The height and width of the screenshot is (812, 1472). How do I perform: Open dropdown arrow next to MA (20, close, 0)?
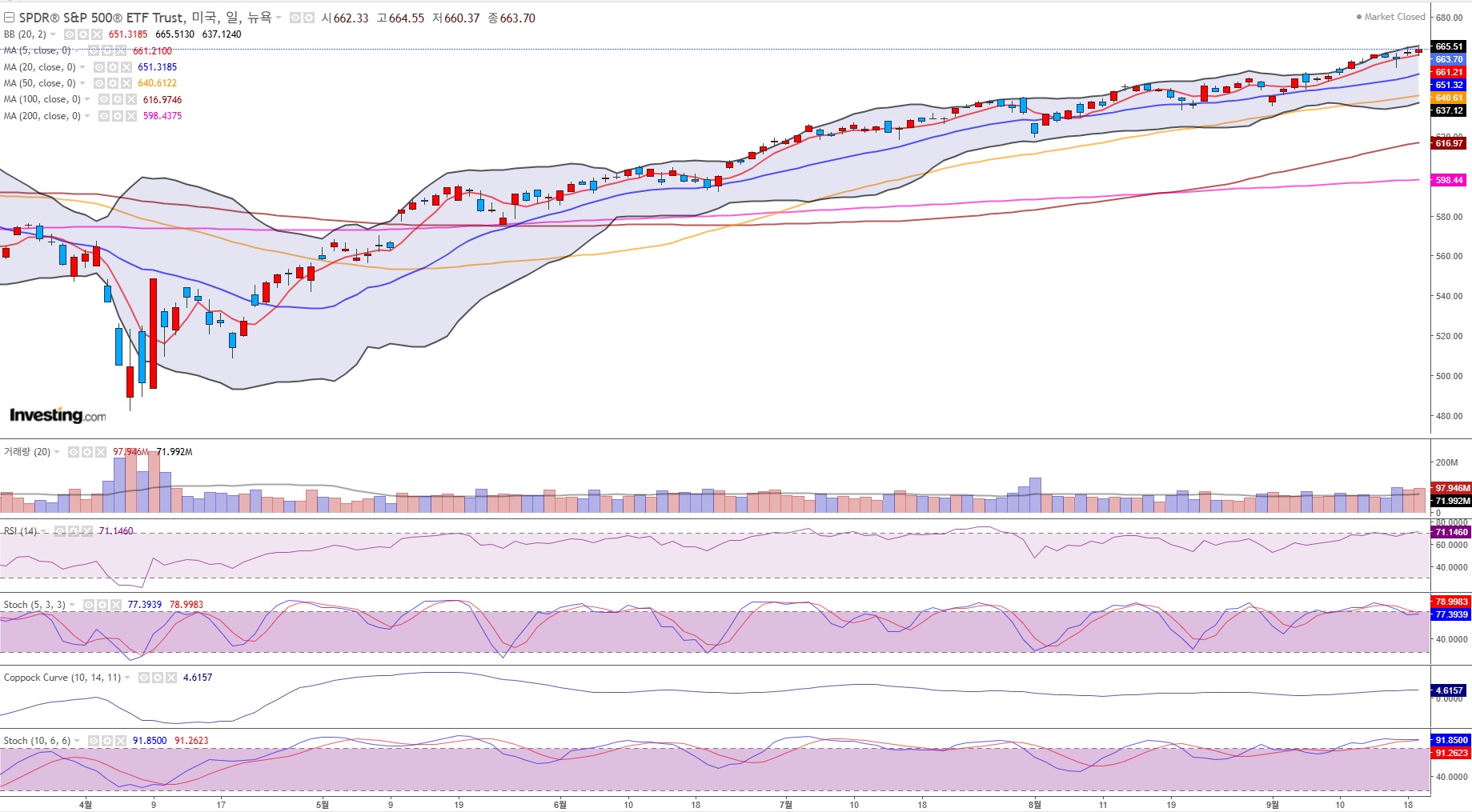tap(82, 67)
